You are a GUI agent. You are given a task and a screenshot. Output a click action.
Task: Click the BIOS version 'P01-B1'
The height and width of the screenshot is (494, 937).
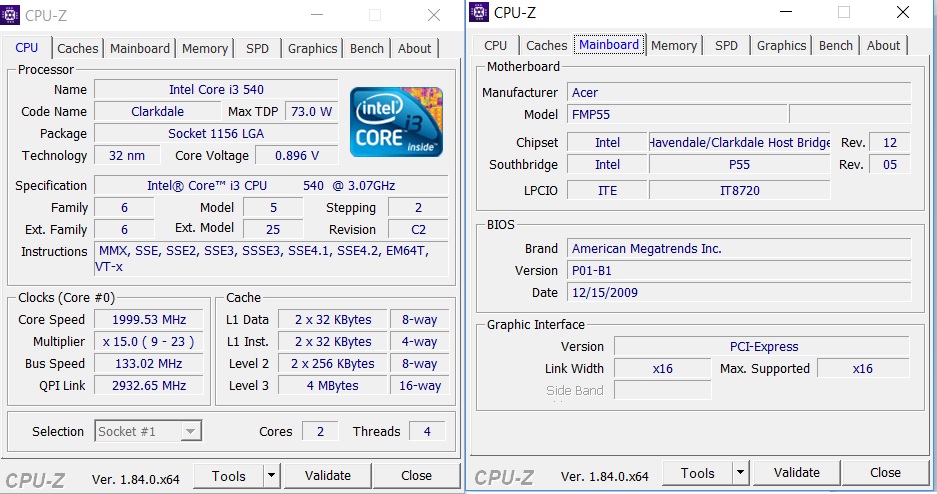(x=739, y=271)
